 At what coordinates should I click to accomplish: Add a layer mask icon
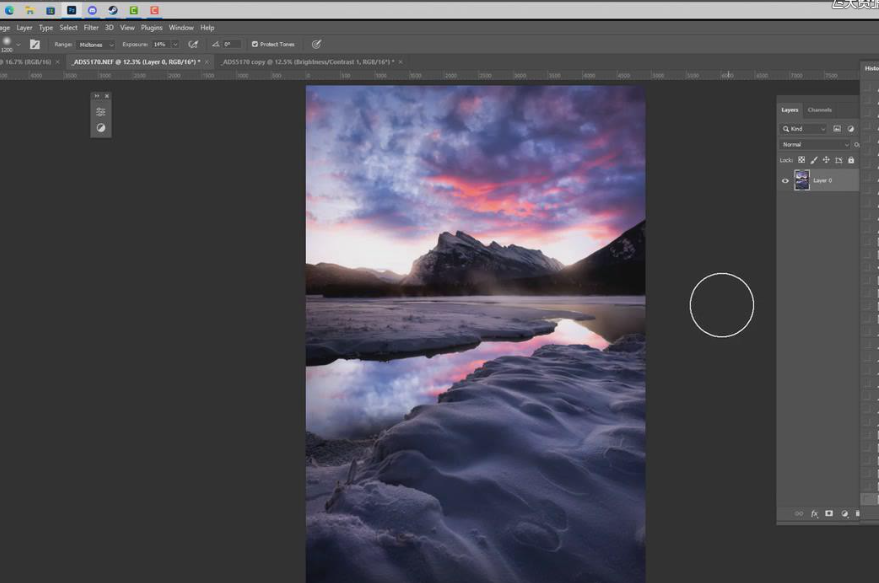pos(829,513)
